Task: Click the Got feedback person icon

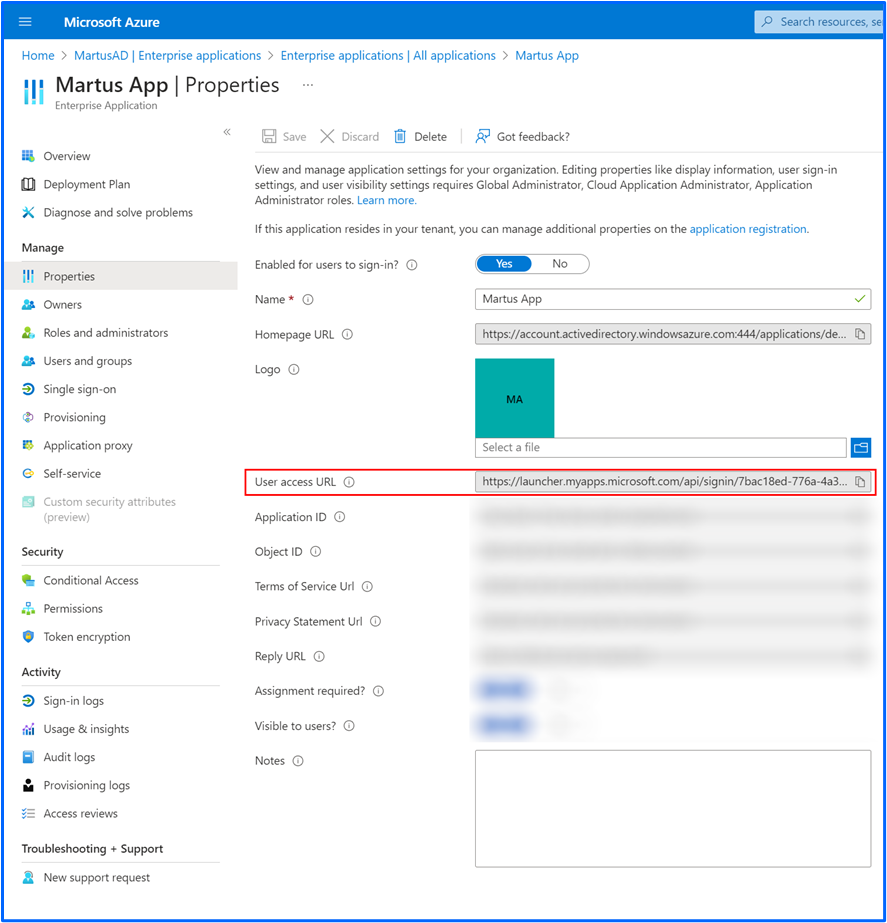Action: pyautogui.click(x=482, y=137)
